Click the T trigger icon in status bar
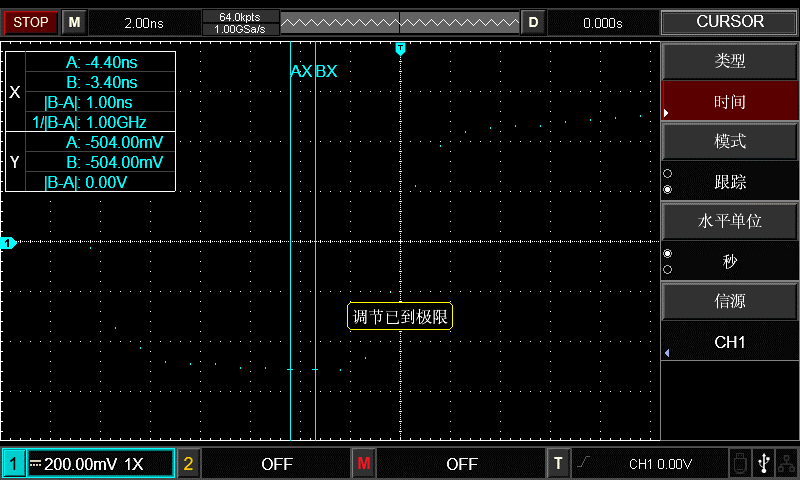Viewport: 800px width, 480px height. click(x=558, y=464)
